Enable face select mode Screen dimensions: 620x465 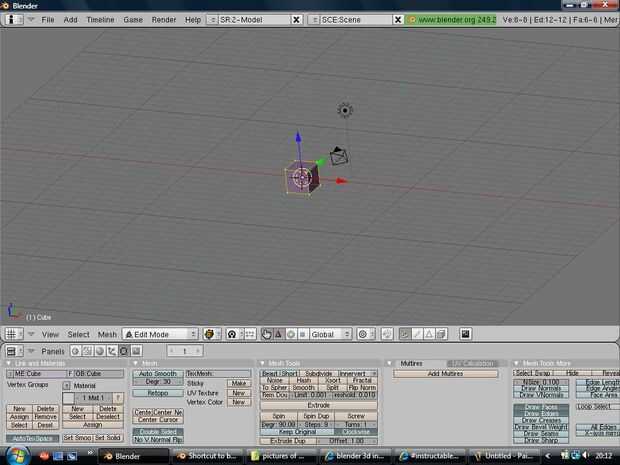pos(429,334)
